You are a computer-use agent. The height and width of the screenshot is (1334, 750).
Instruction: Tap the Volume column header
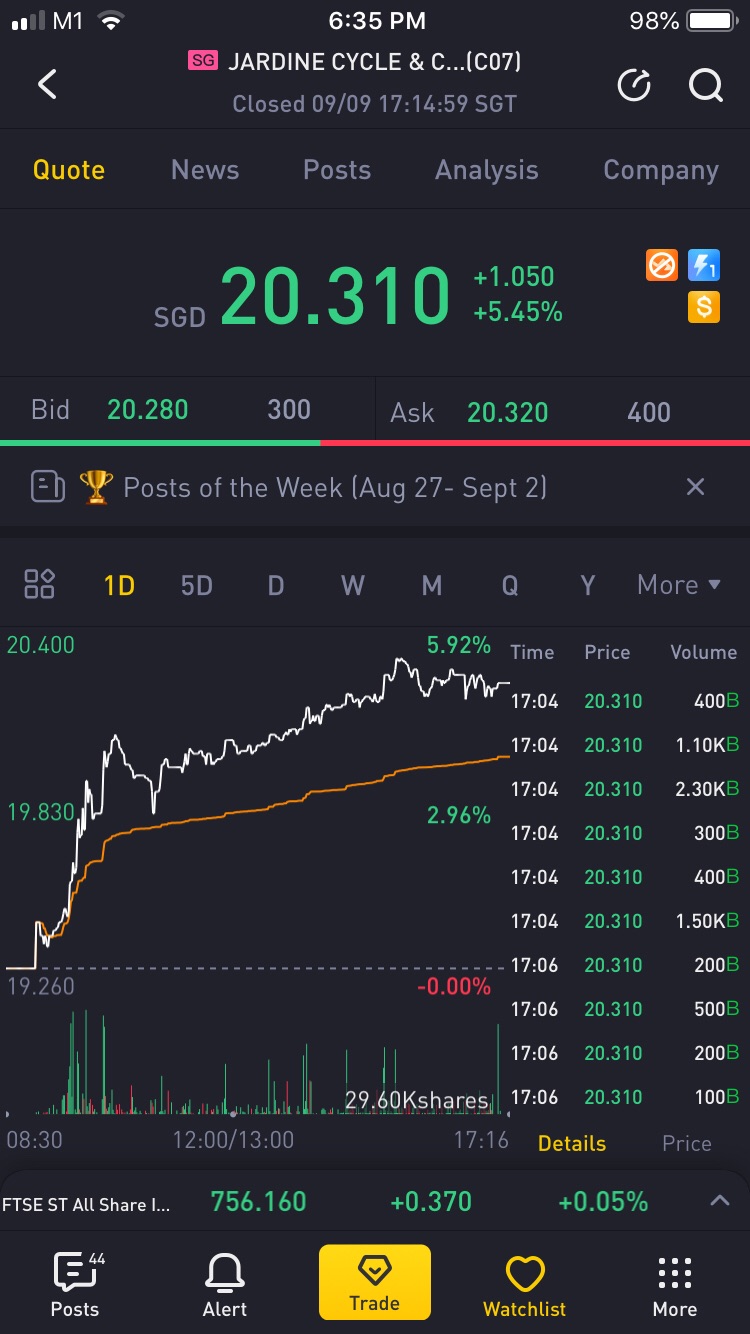click(x=703, y=652)
